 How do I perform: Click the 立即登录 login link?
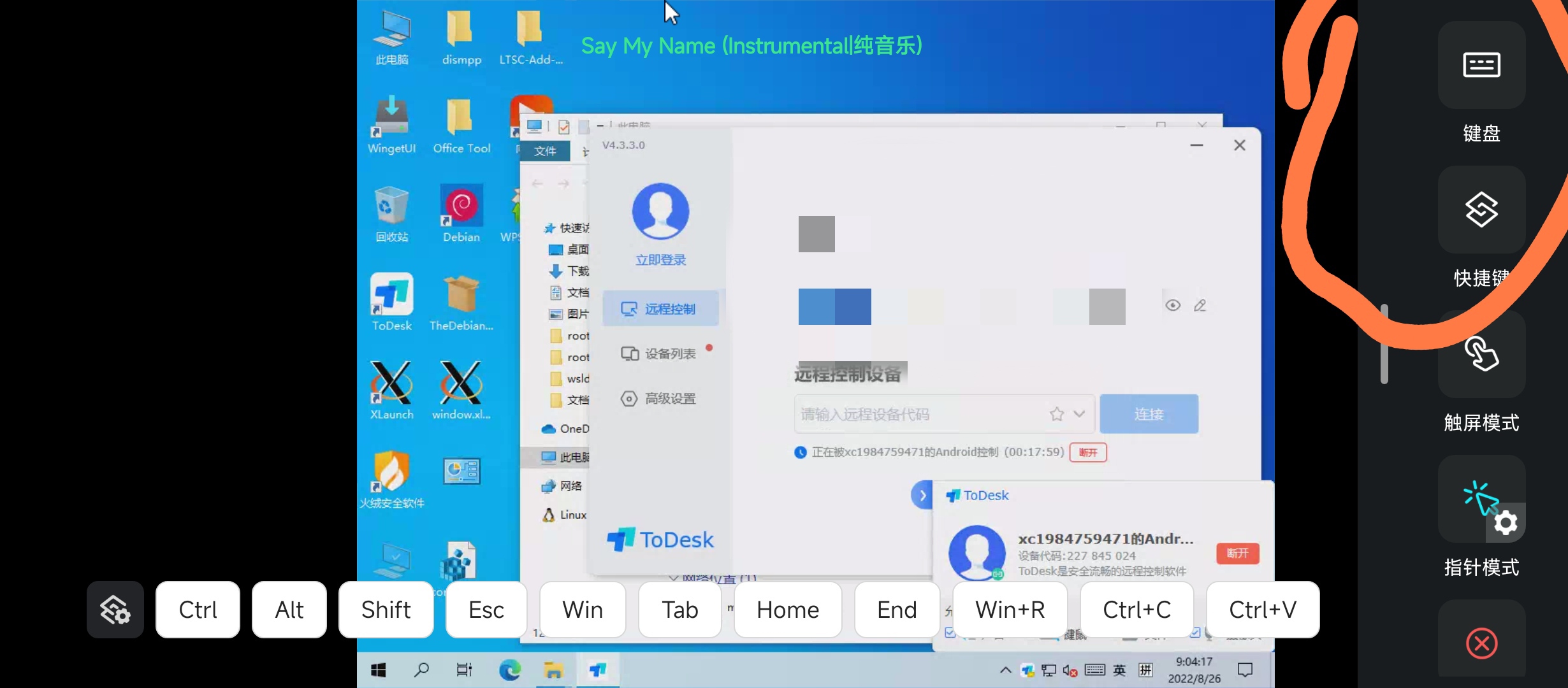click(x=660, y=260)
